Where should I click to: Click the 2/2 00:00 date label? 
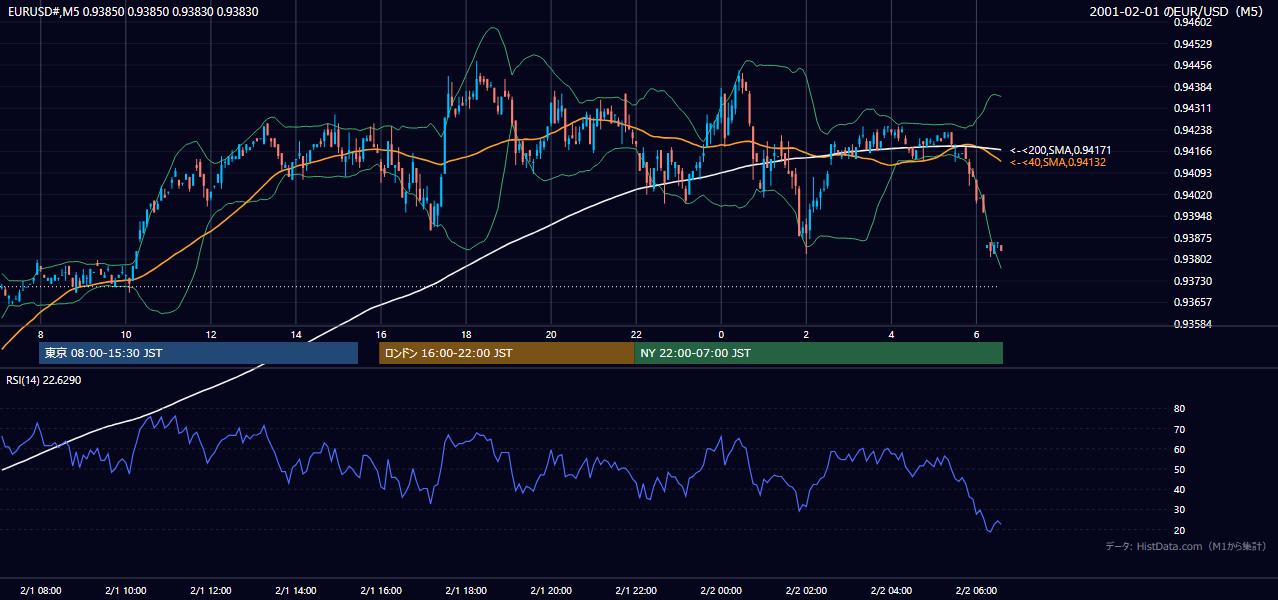click(721, 590)
